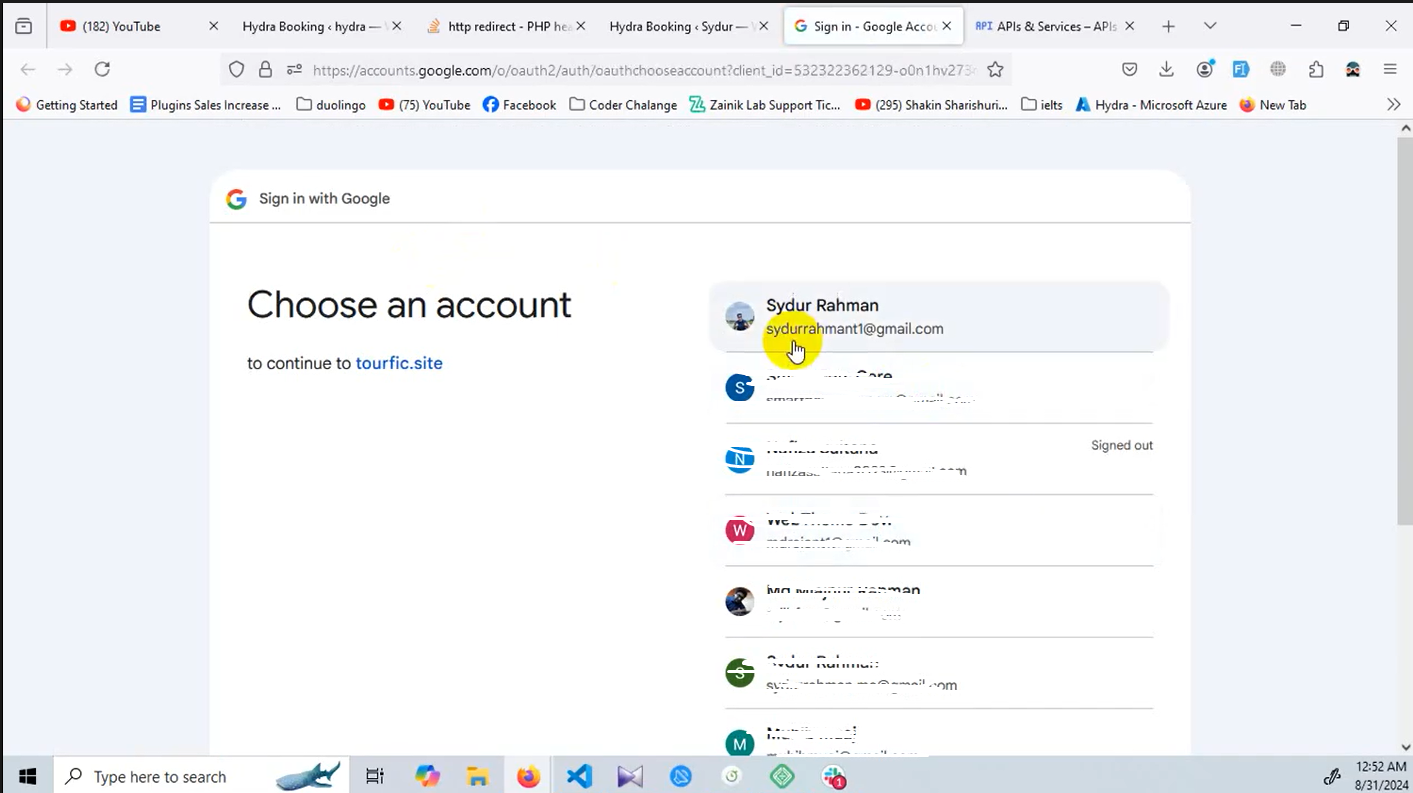Open Zainik Lab Support Tic... bookmark
This screenshot has width=1413, height=793.
[765, 105]
